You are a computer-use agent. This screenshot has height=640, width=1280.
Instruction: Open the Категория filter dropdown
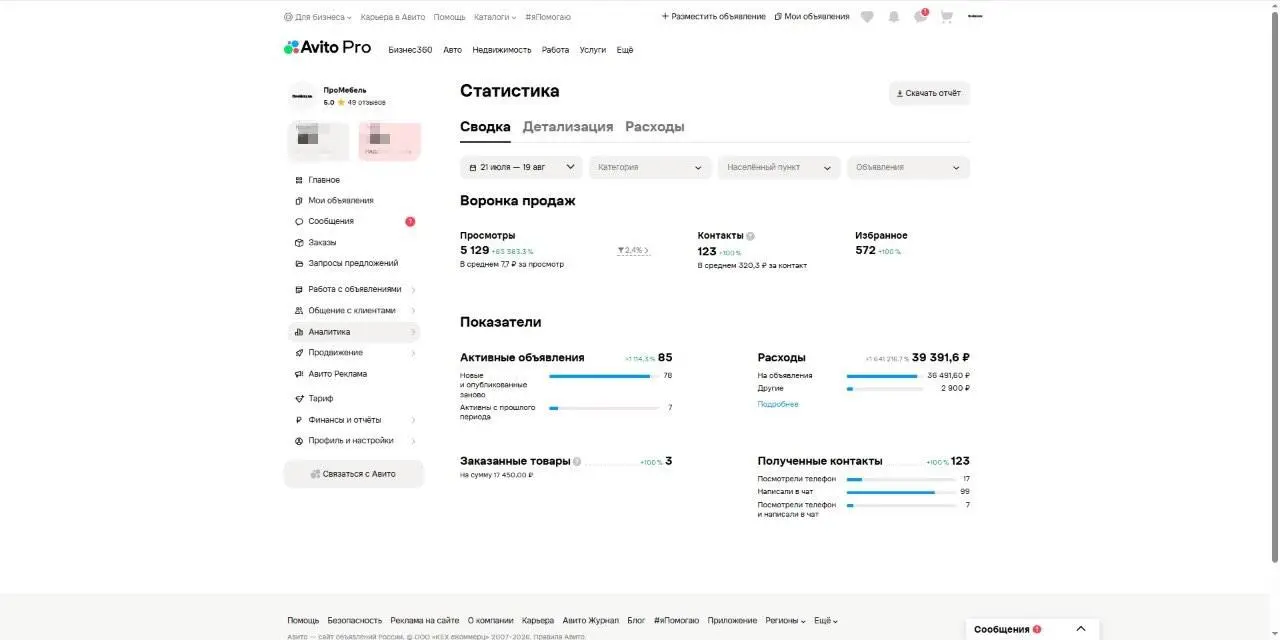click(x=650, y=167)
